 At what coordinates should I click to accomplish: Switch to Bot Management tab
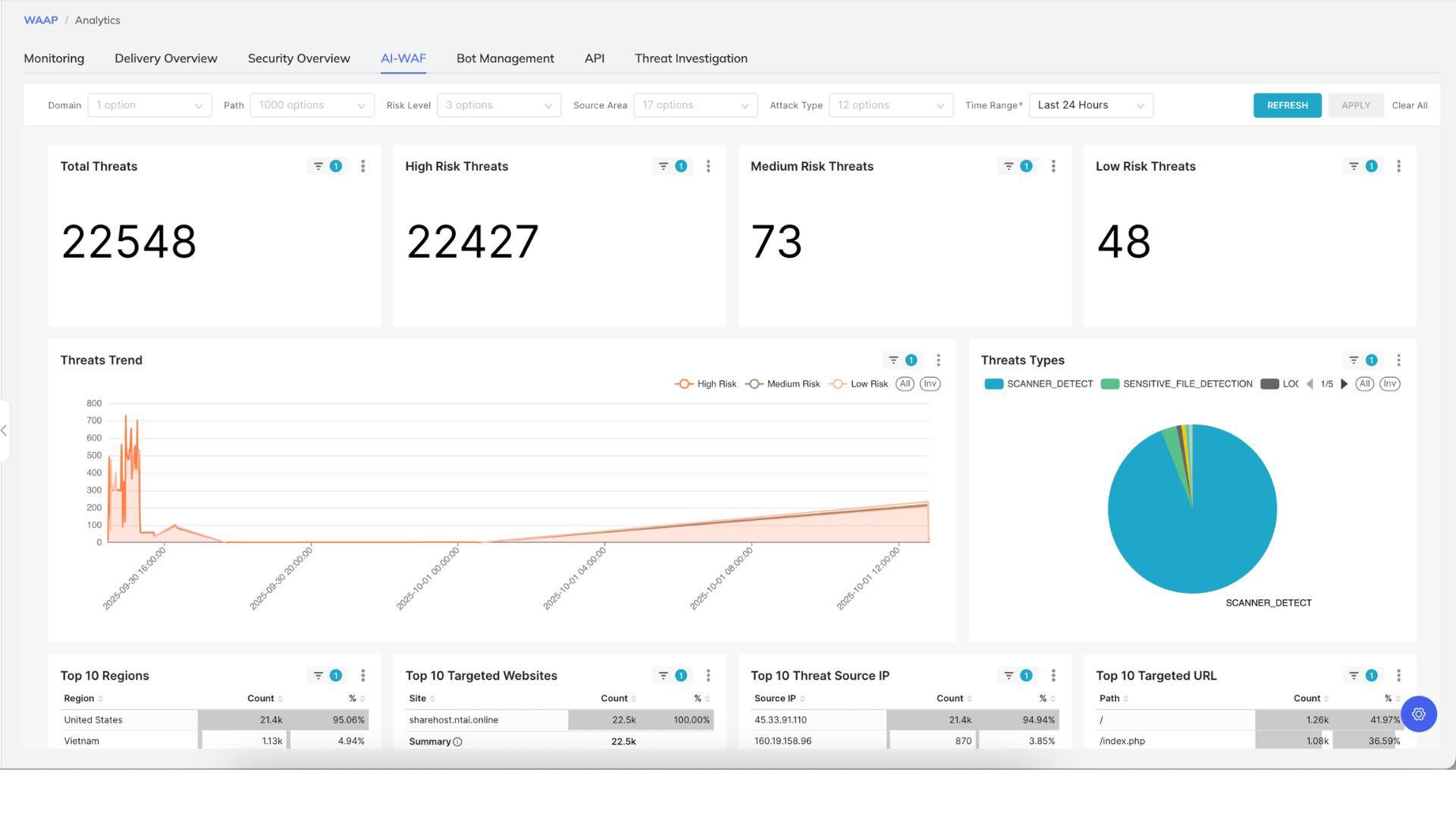click(x=505, y=58)
